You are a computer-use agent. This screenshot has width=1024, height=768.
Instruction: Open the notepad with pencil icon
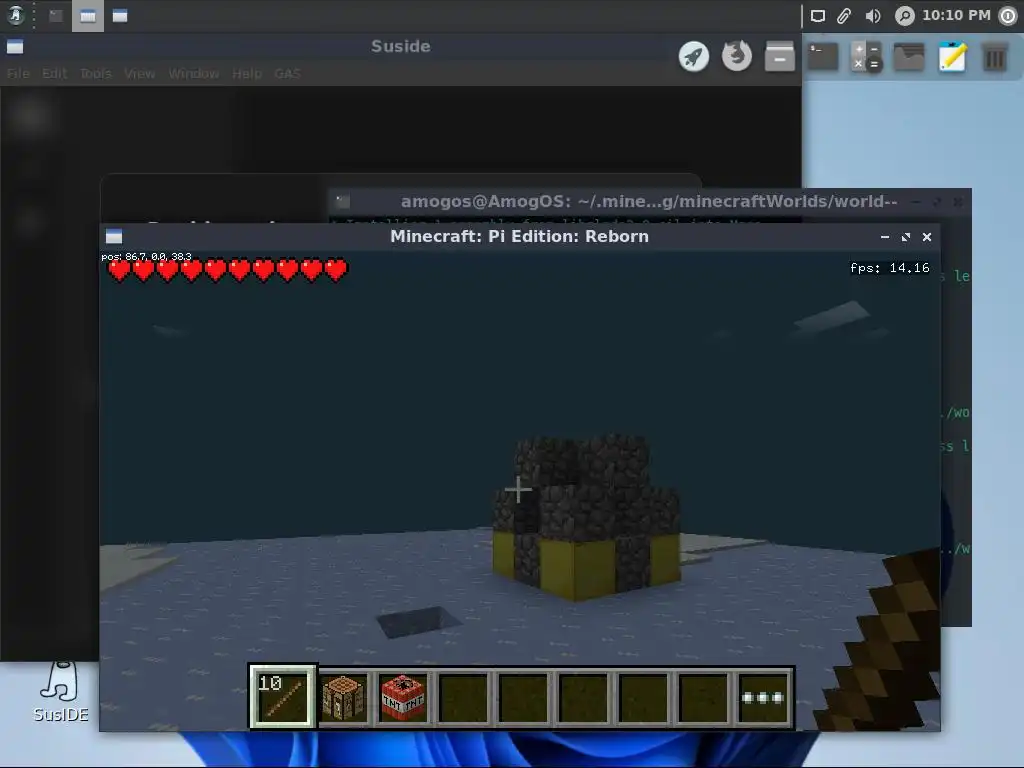(952, 57)
